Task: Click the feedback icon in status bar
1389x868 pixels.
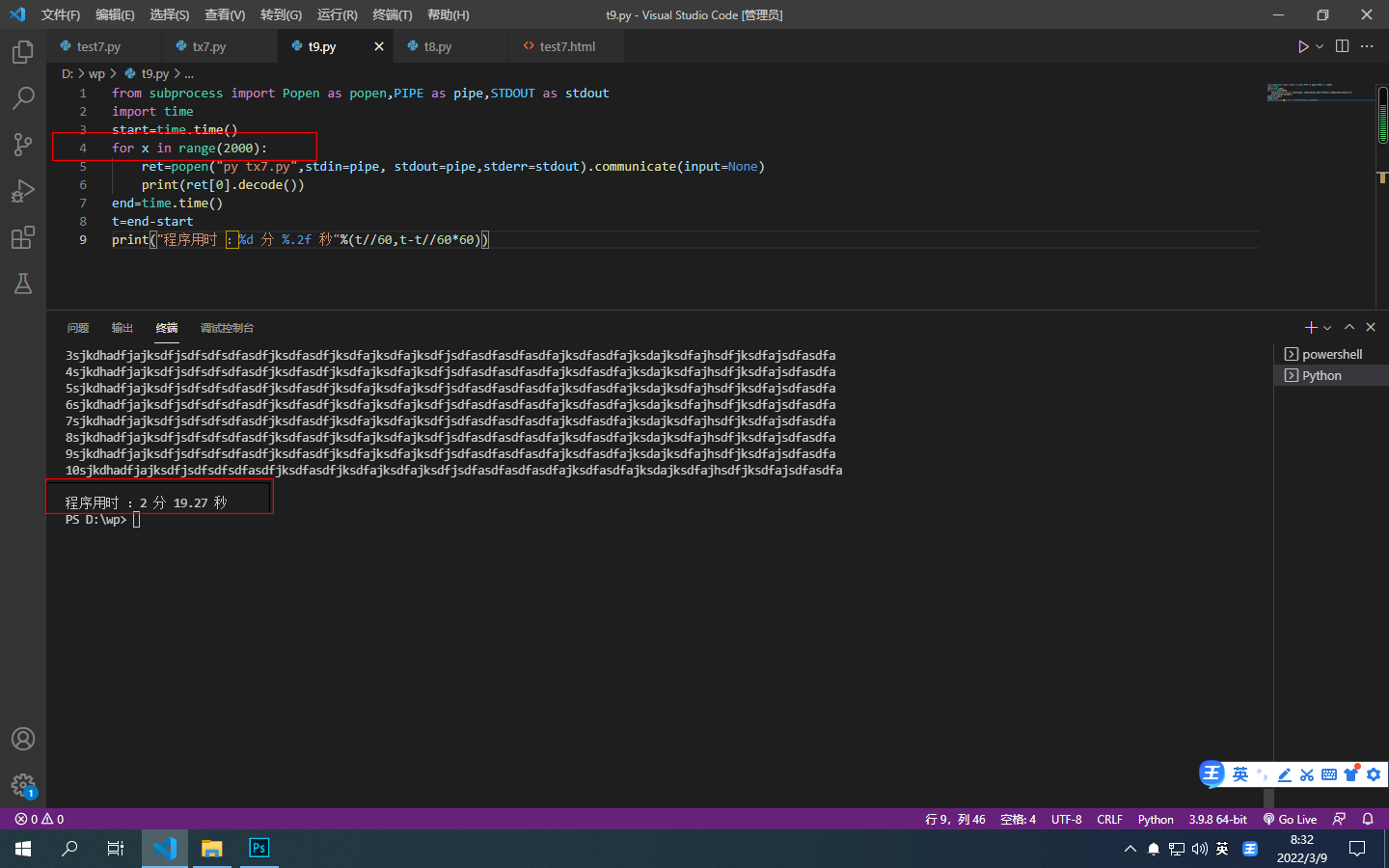Action: [x=1339, y=819]
